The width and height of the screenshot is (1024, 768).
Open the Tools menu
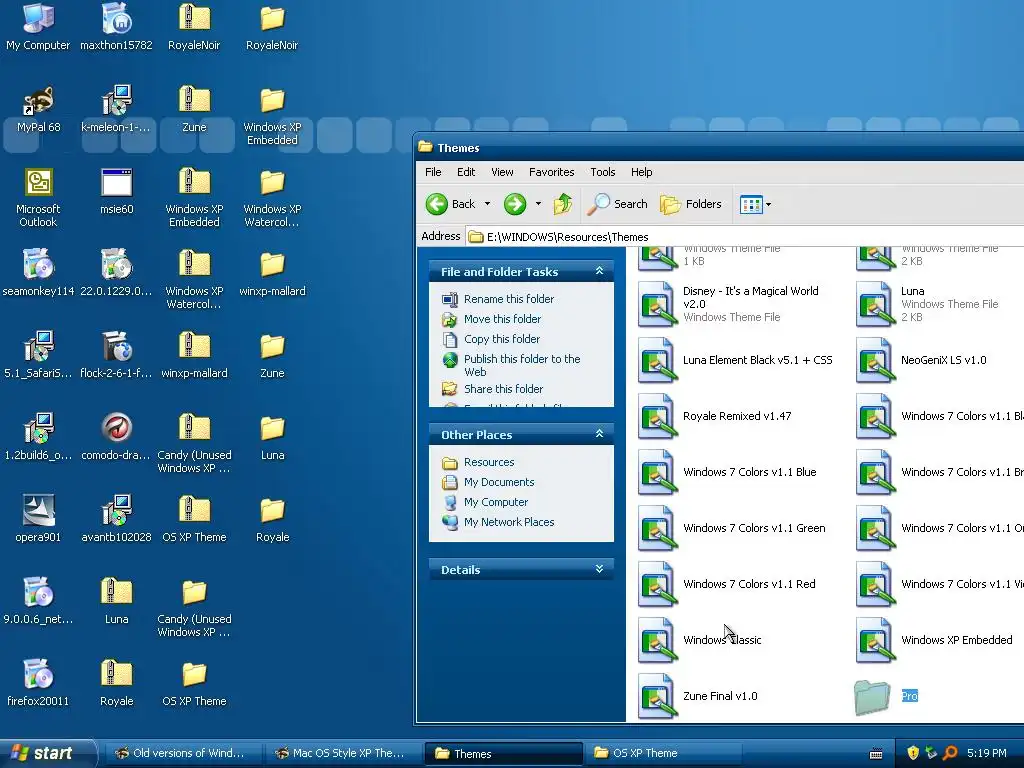tap(602, 172)
